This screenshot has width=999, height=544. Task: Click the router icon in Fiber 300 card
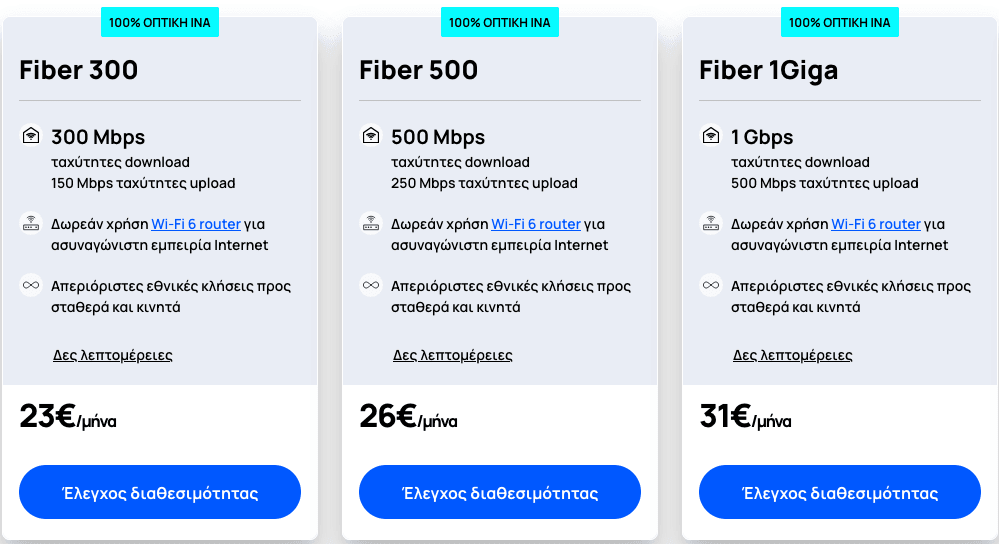[x=31, y=223]
